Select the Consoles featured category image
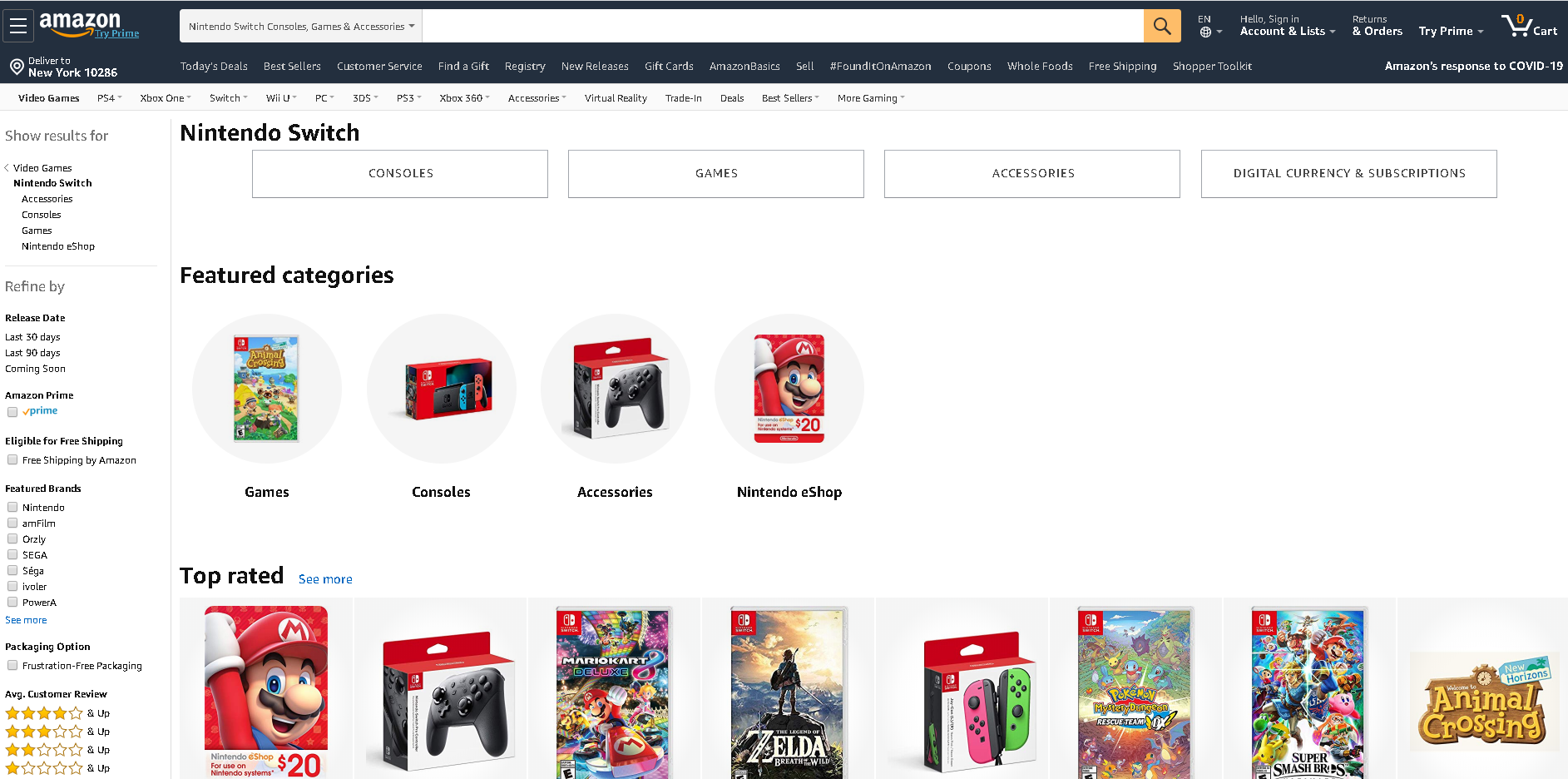1568x779 pixels. click(x=441, y=389)
